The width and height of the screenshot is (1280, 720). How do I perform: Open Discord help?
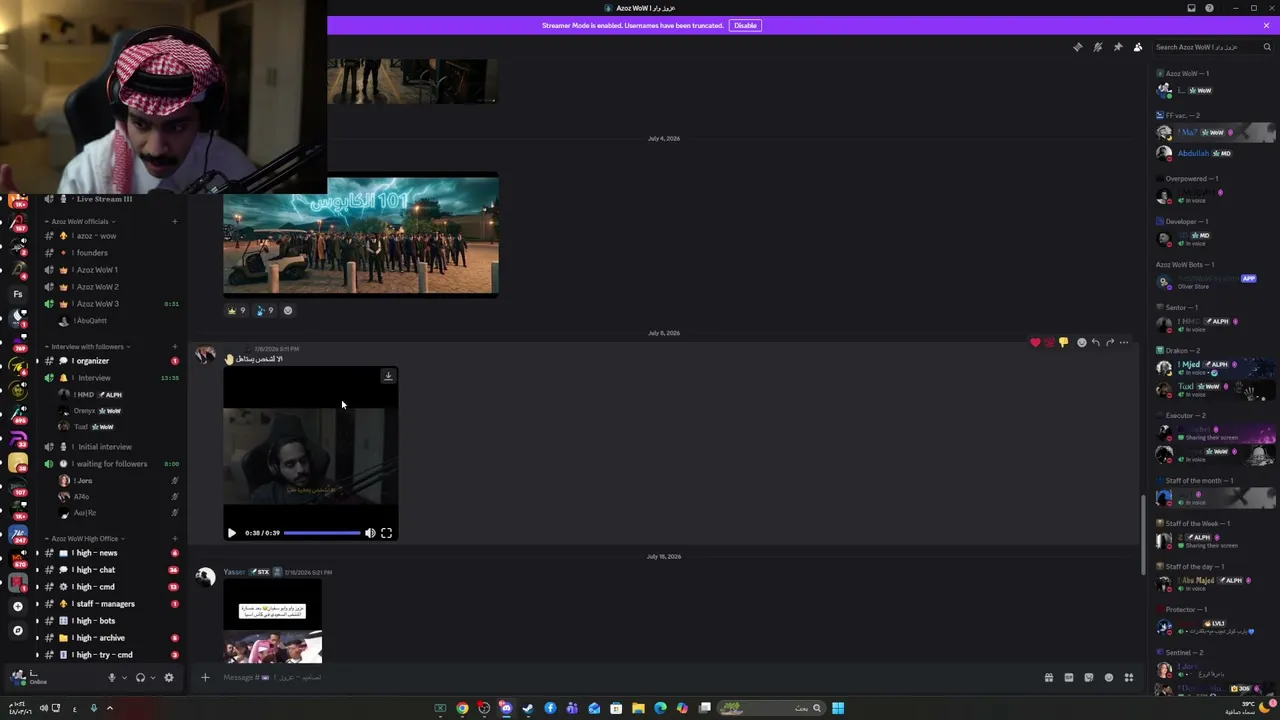[x=1209, y=8]
